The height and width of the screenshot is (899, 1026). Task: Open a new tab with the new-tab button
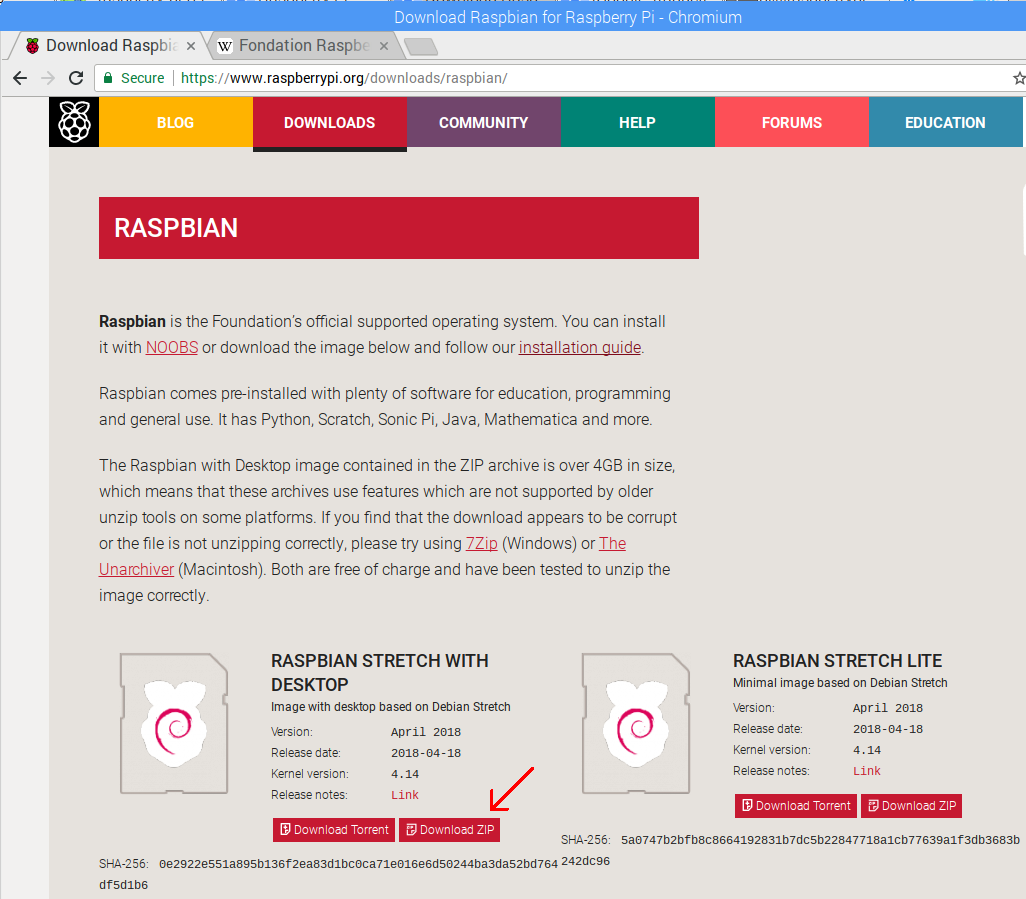pos(421,46)
